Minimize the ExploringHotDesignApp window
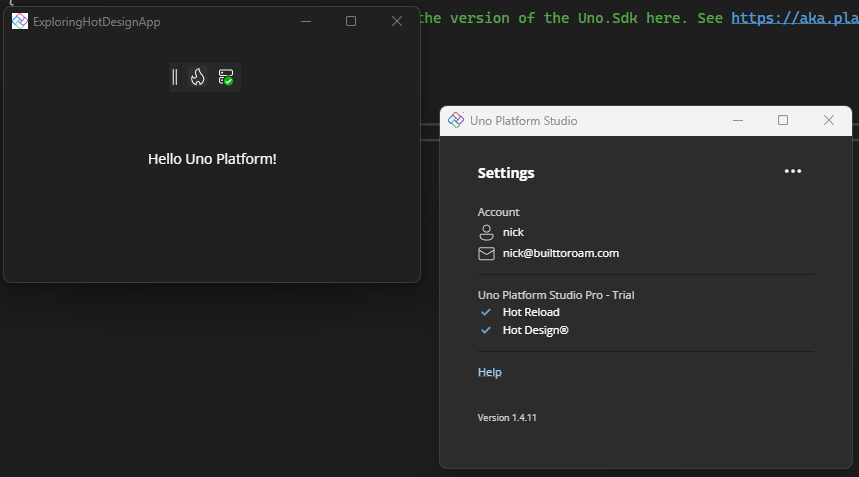 click(x=306, y=21)
